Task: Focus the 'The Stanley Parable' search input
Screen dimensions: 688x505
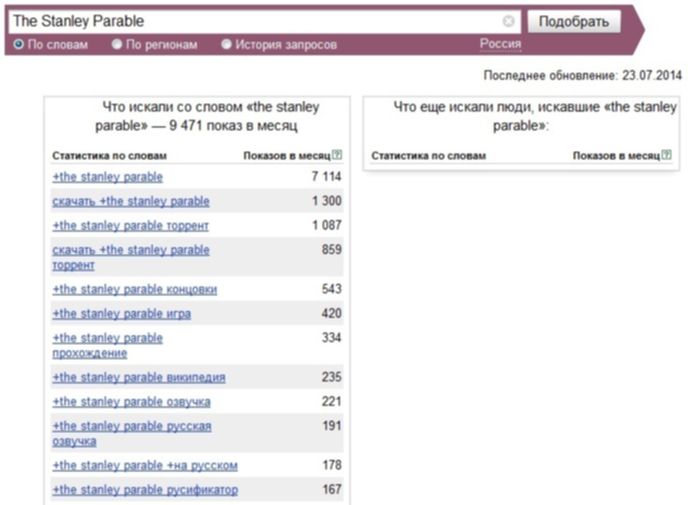Action: point(263,21)
